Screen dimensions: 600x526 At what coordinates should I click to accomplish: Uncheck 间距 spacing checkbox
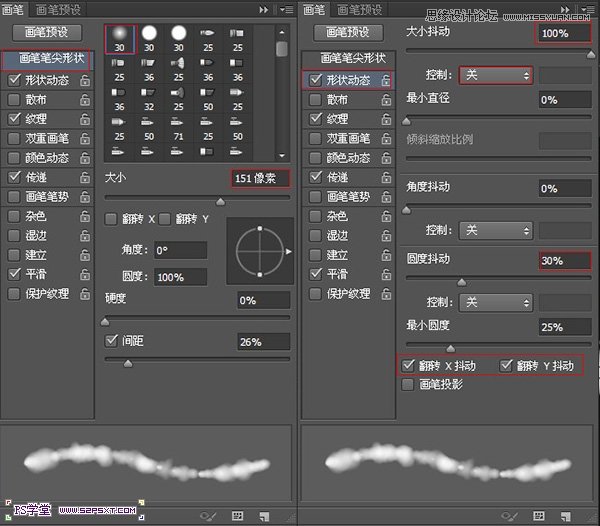tap(111, 340)
